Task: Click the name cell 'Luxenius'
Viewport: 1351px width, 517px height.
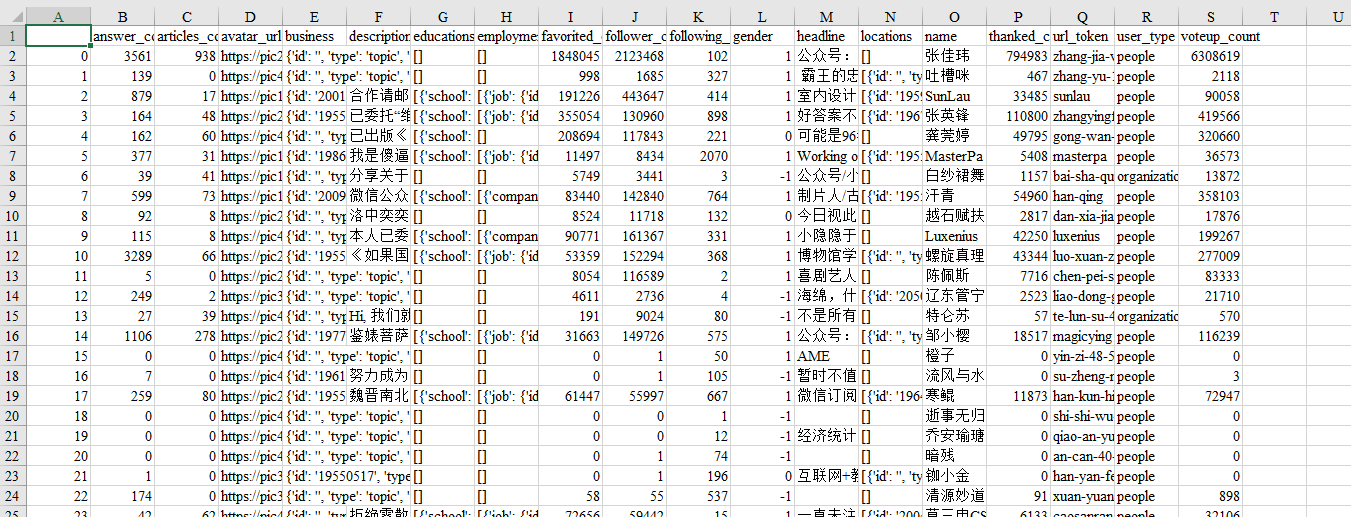Action: click(x=955, y=236)
